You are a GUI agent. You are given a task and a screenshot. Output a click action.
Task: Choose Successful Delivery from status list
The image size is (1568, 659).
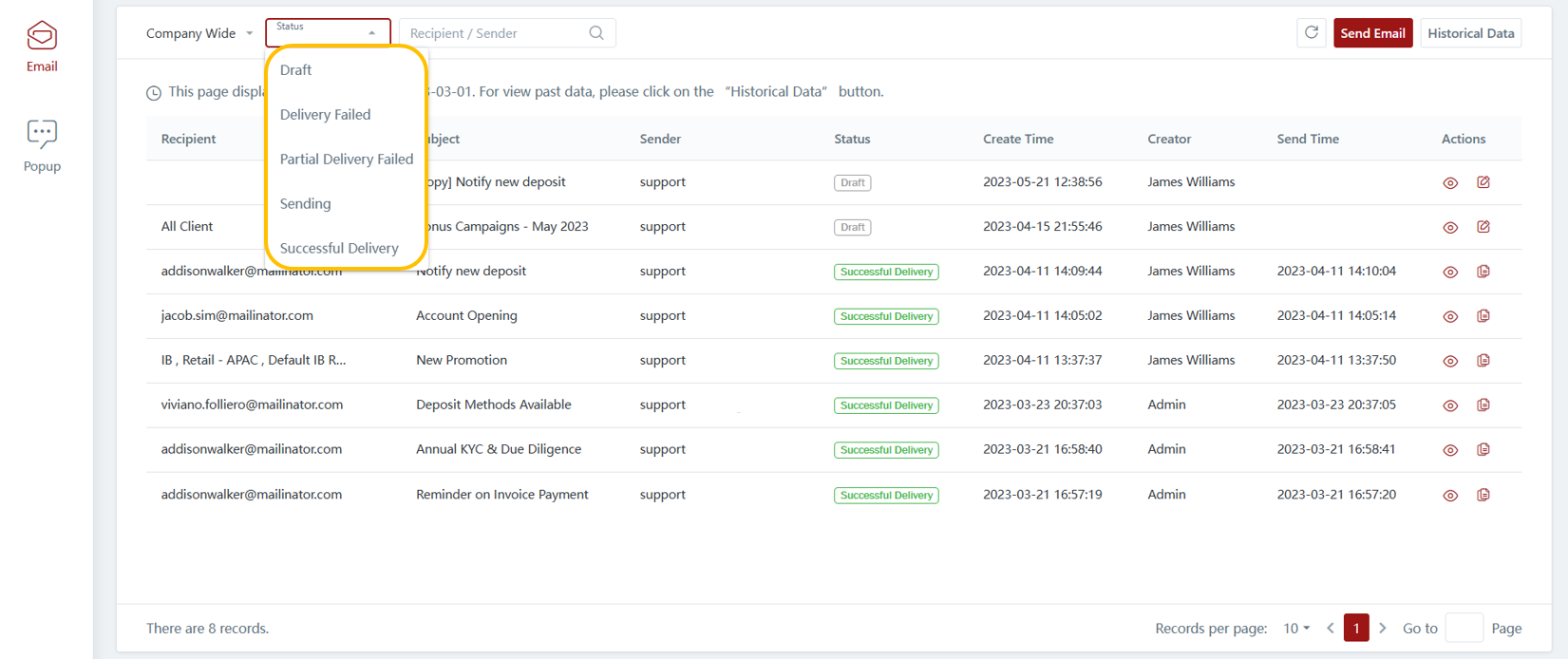pos(339,249)
